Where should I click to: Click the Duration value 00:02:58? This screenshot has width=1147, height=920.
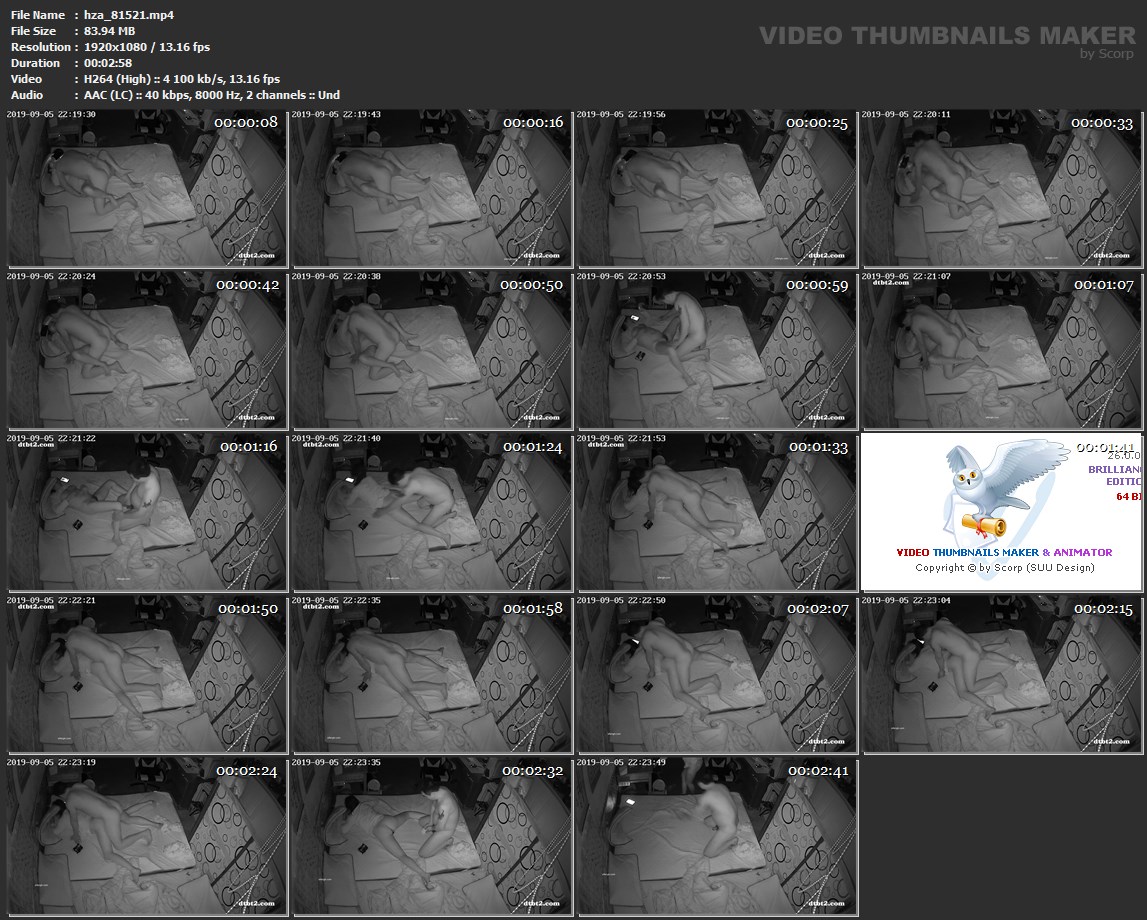click(x=108, y=63)
